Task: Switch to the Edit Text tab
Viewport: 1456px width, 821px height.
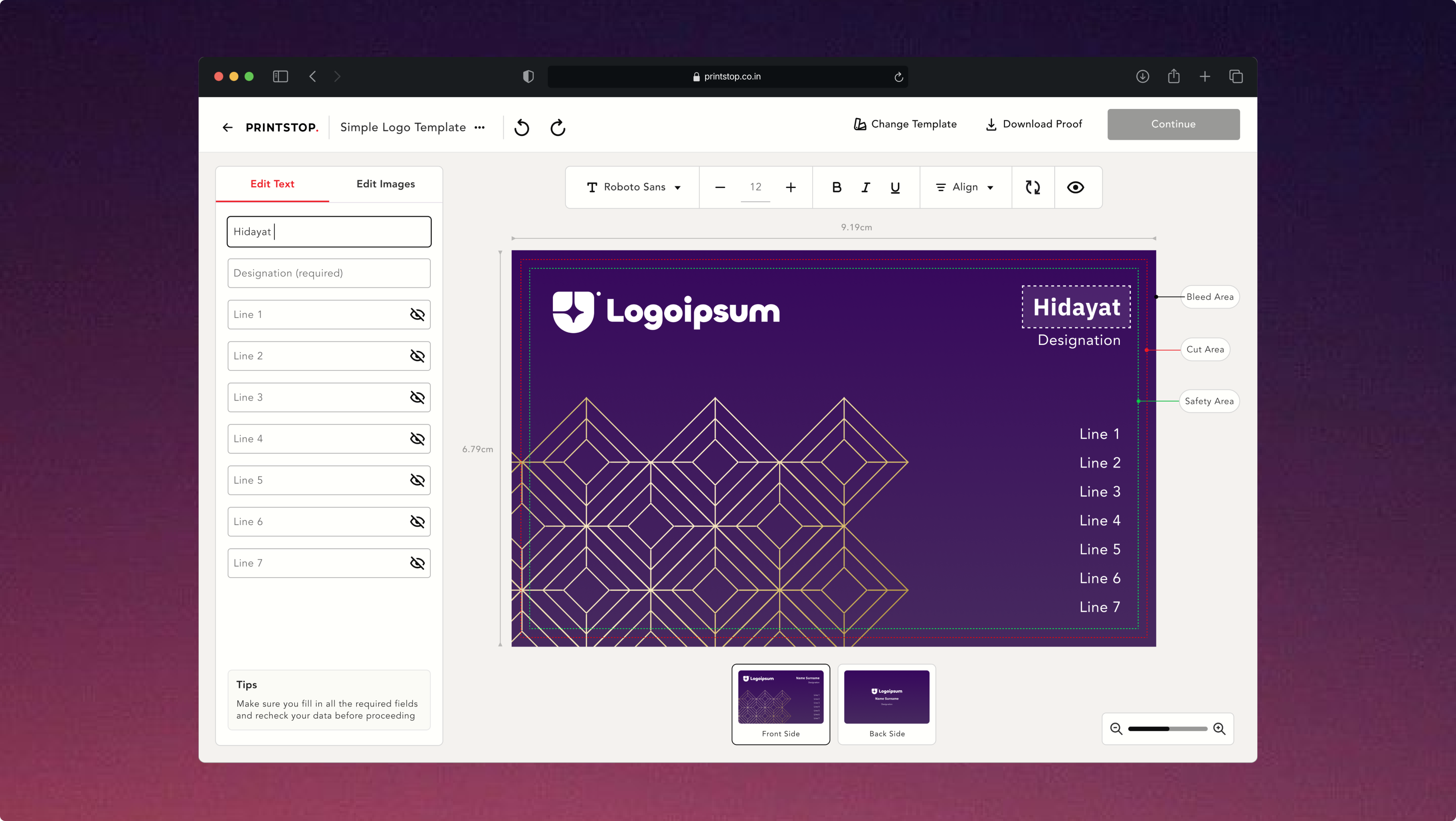Action: 272,184
